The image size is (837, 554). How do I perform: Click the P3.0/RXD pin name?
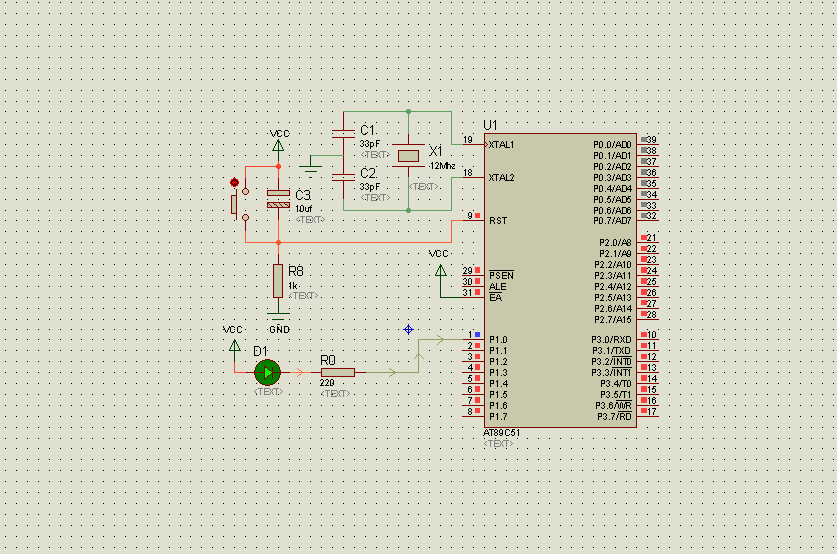(611, 340)
